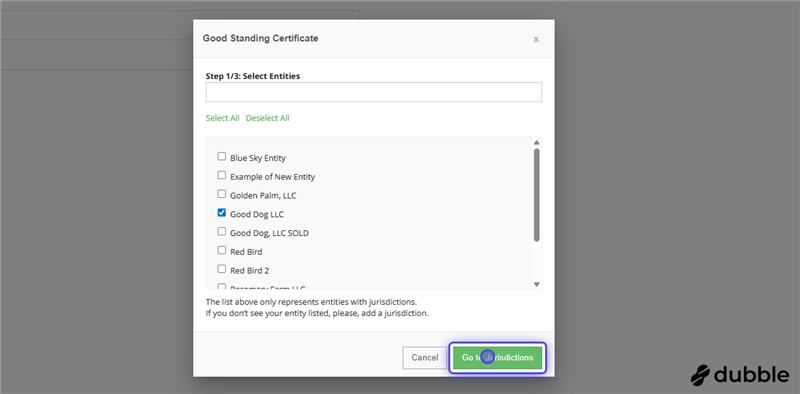Viewport: 800px width, 394px height.
Task: Click the entity list scroll up arrow
Action: tap(536, 143)
